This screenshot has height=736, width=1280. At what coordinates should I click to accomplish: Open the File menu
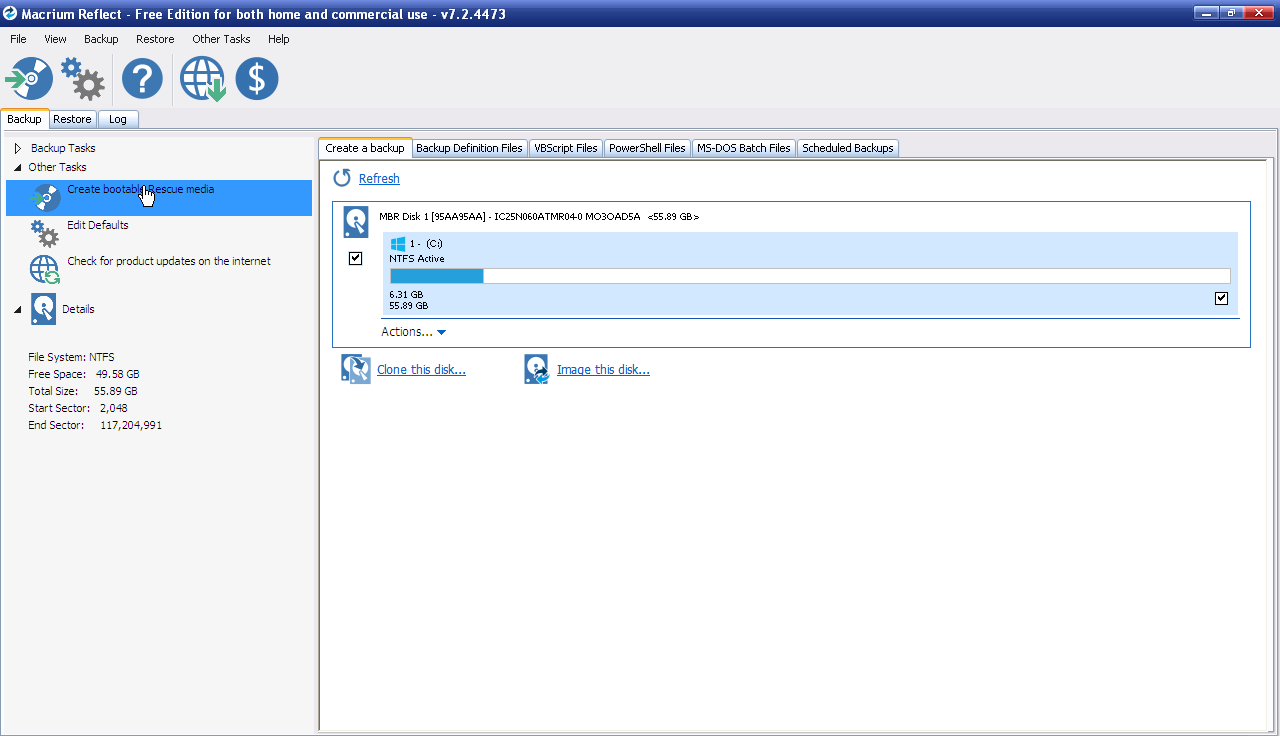(x=18, y=39)
